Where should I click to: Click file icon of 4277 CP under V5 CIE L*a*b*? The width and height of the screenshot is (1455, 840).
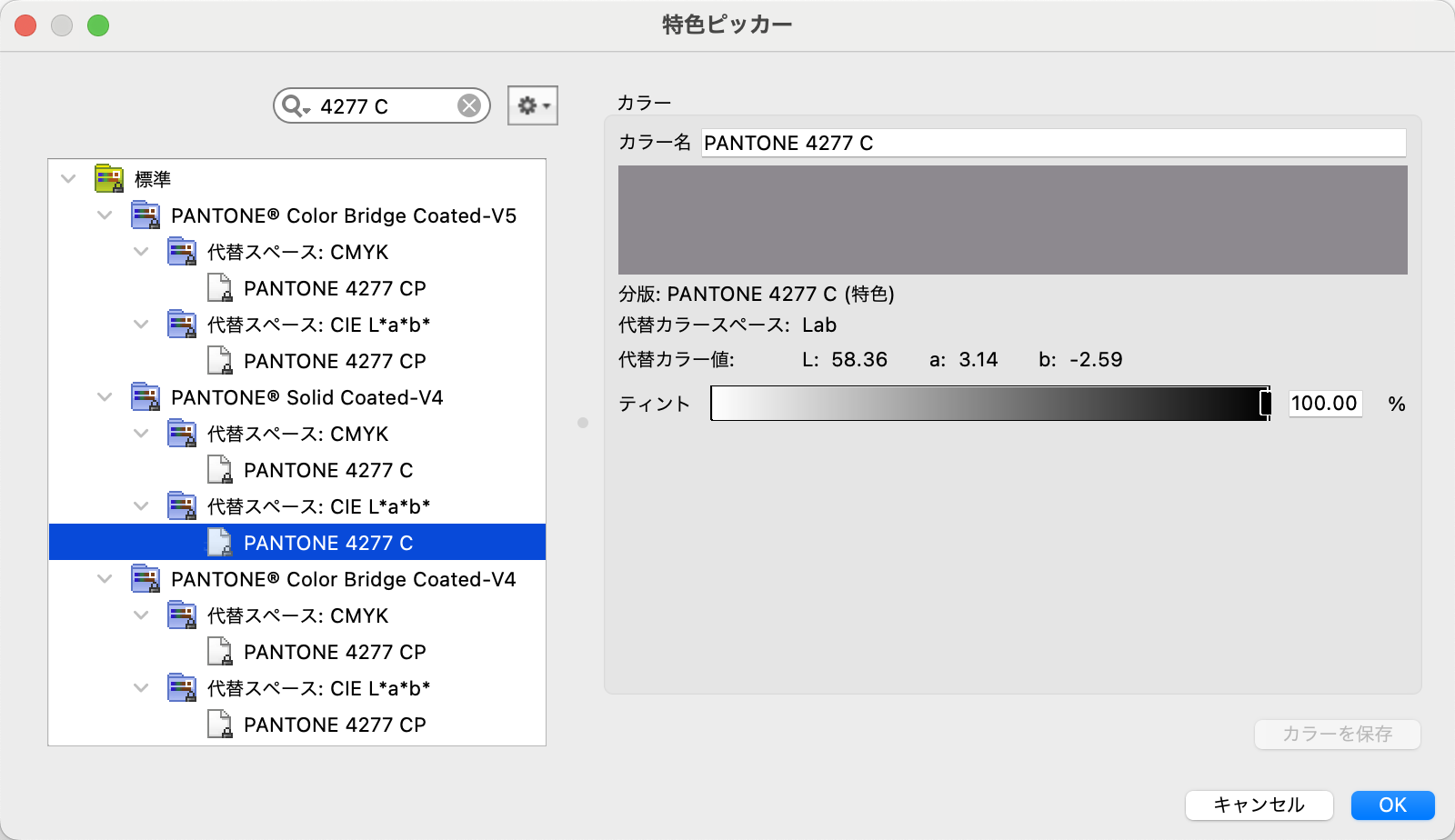click(x=219, y=360)
